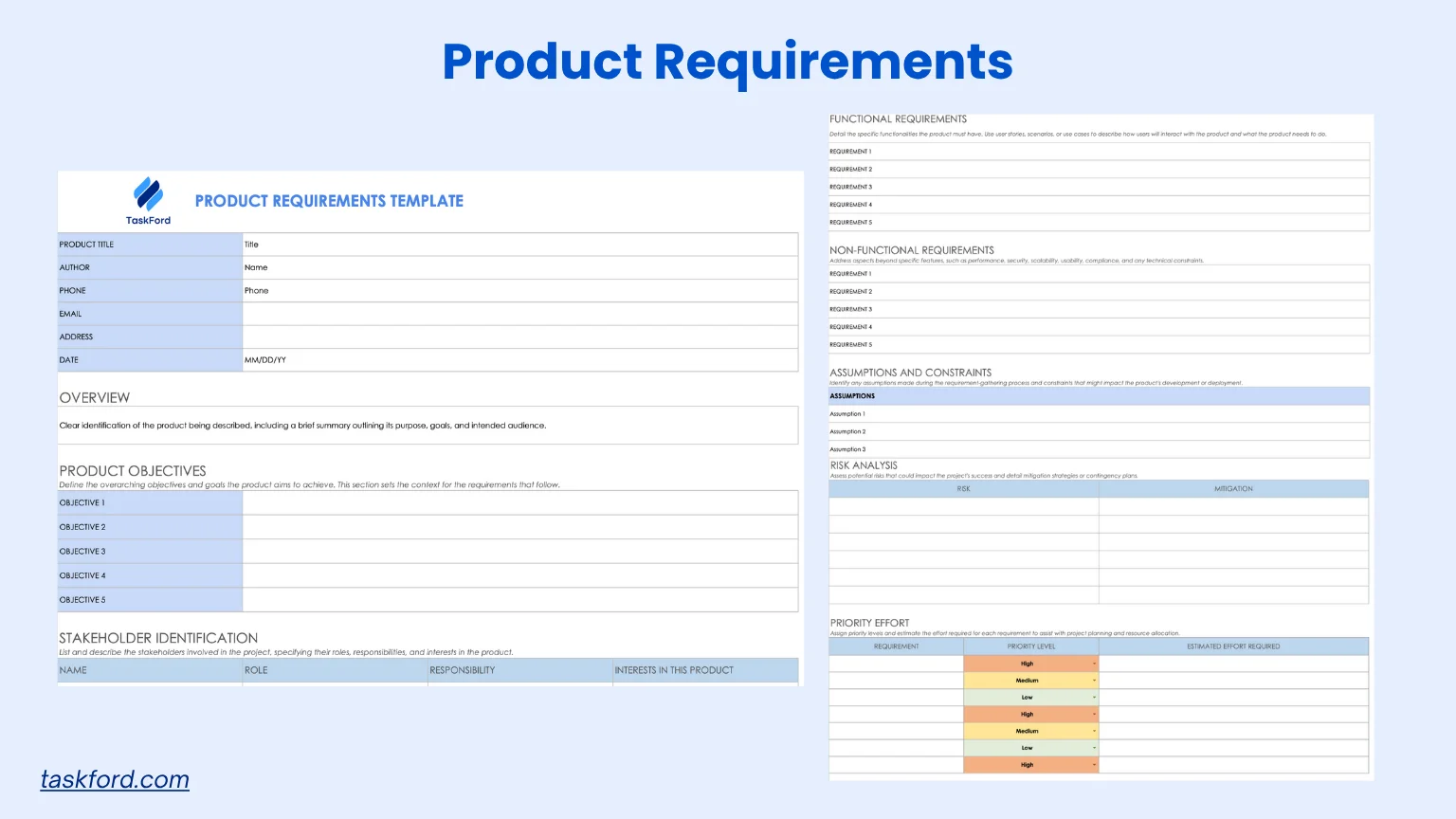This screenshot has height=819, width=1456.
Task: Select the Author field showing Name
Action: [x=519, y=268]
